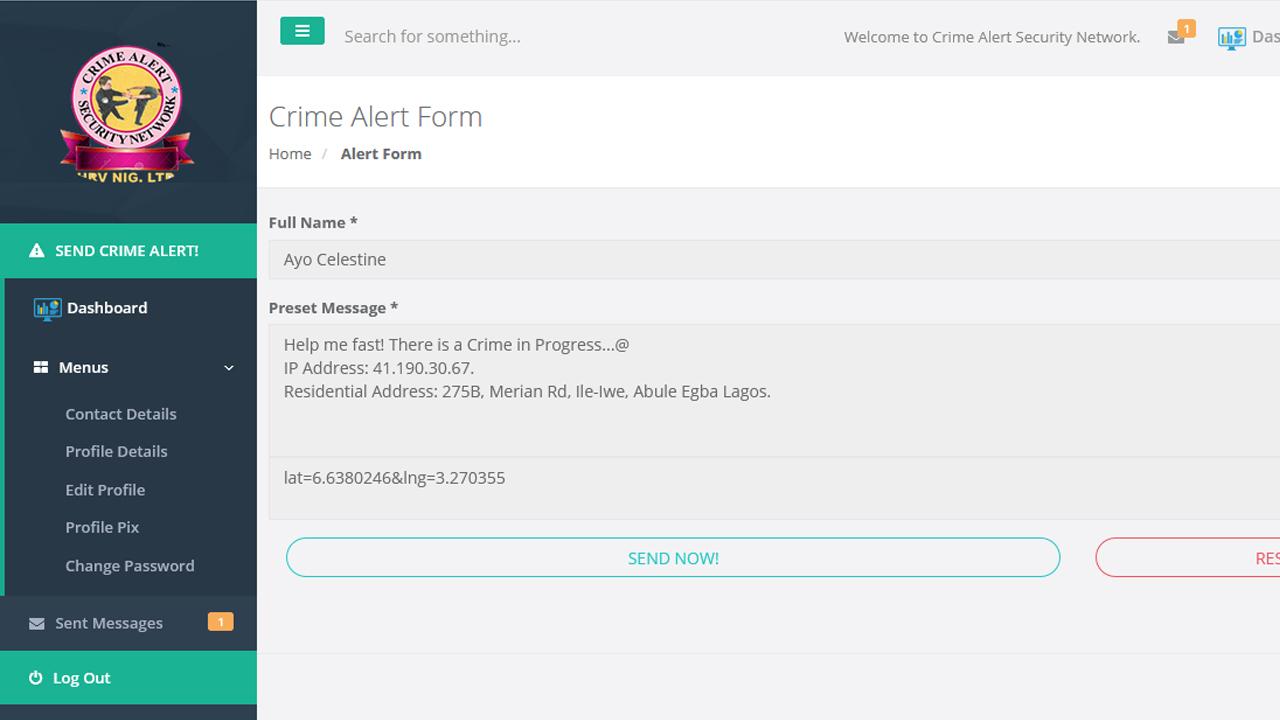This screenshot has width=1280, height=720.
Task: Click the Welcome to Crime Alert Security Network text
Action: point(992,37)
